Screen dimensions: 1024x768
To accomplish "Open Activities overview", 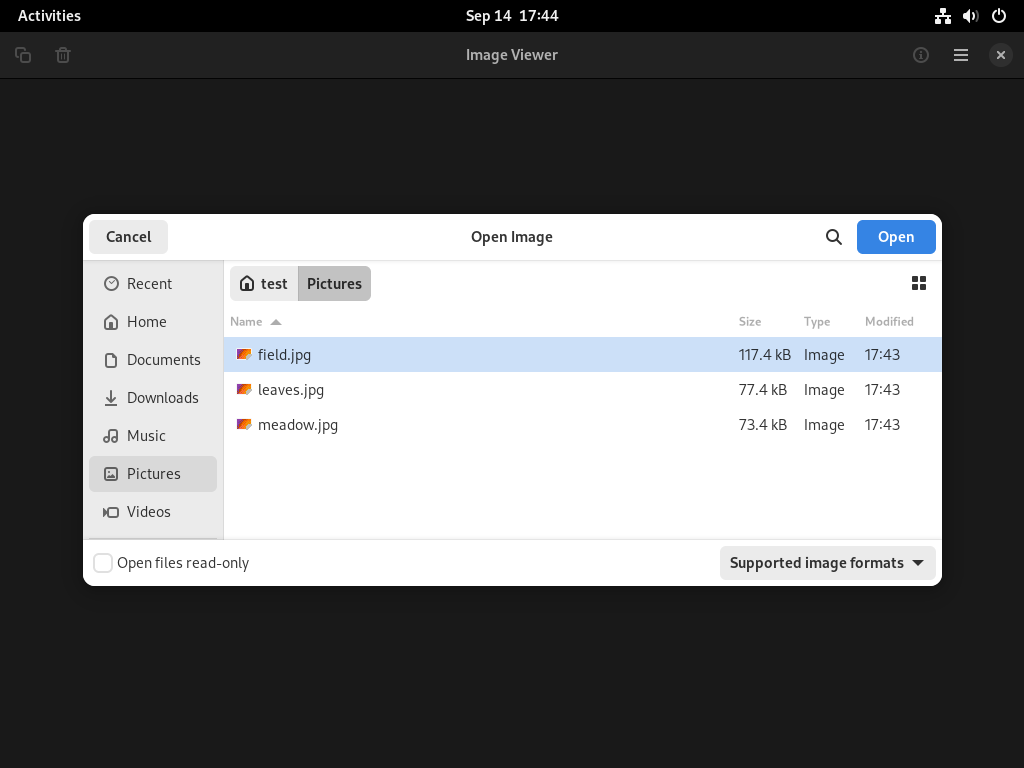I will point(49,16).
